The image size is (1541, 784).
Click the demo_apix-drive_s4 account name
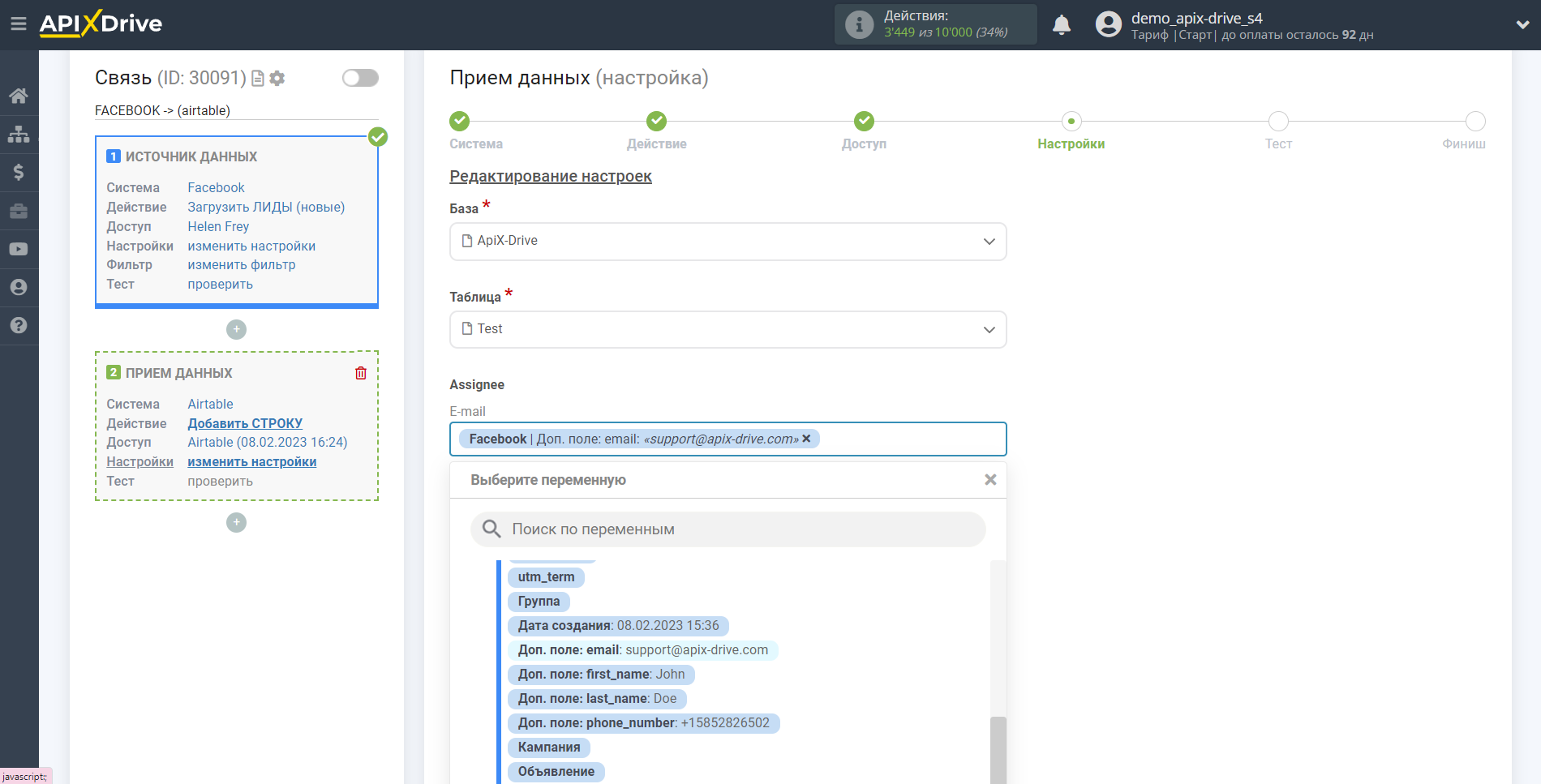[x=1196, y=18]
